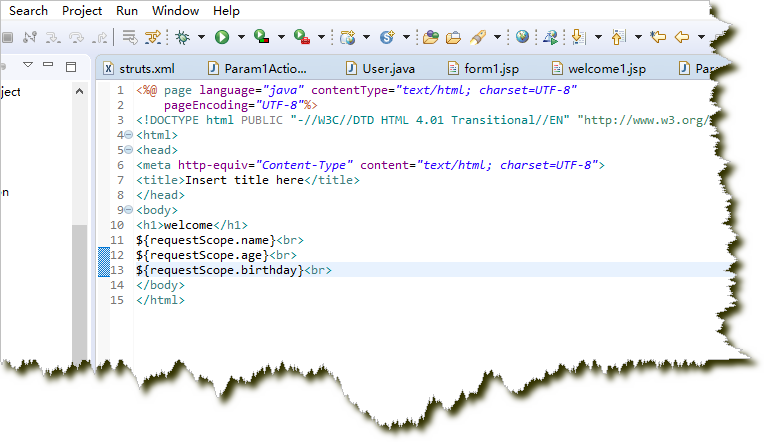Viewport: 764px width, 442px height.
Task: Open the Search menu
Action: [28, 11]
